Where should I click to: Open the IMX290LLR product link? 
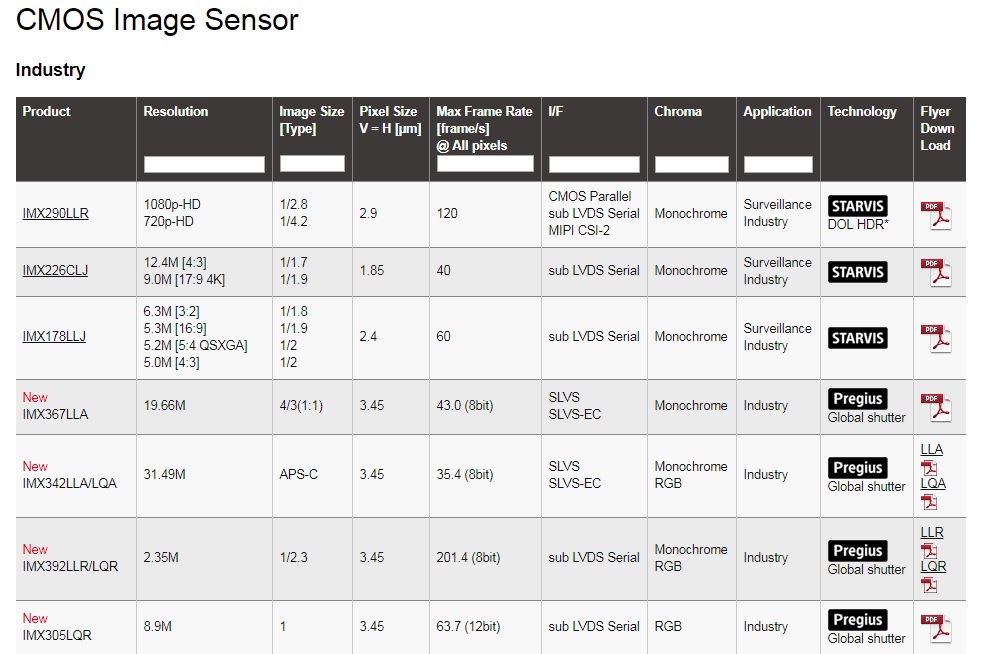click(55, 213)
